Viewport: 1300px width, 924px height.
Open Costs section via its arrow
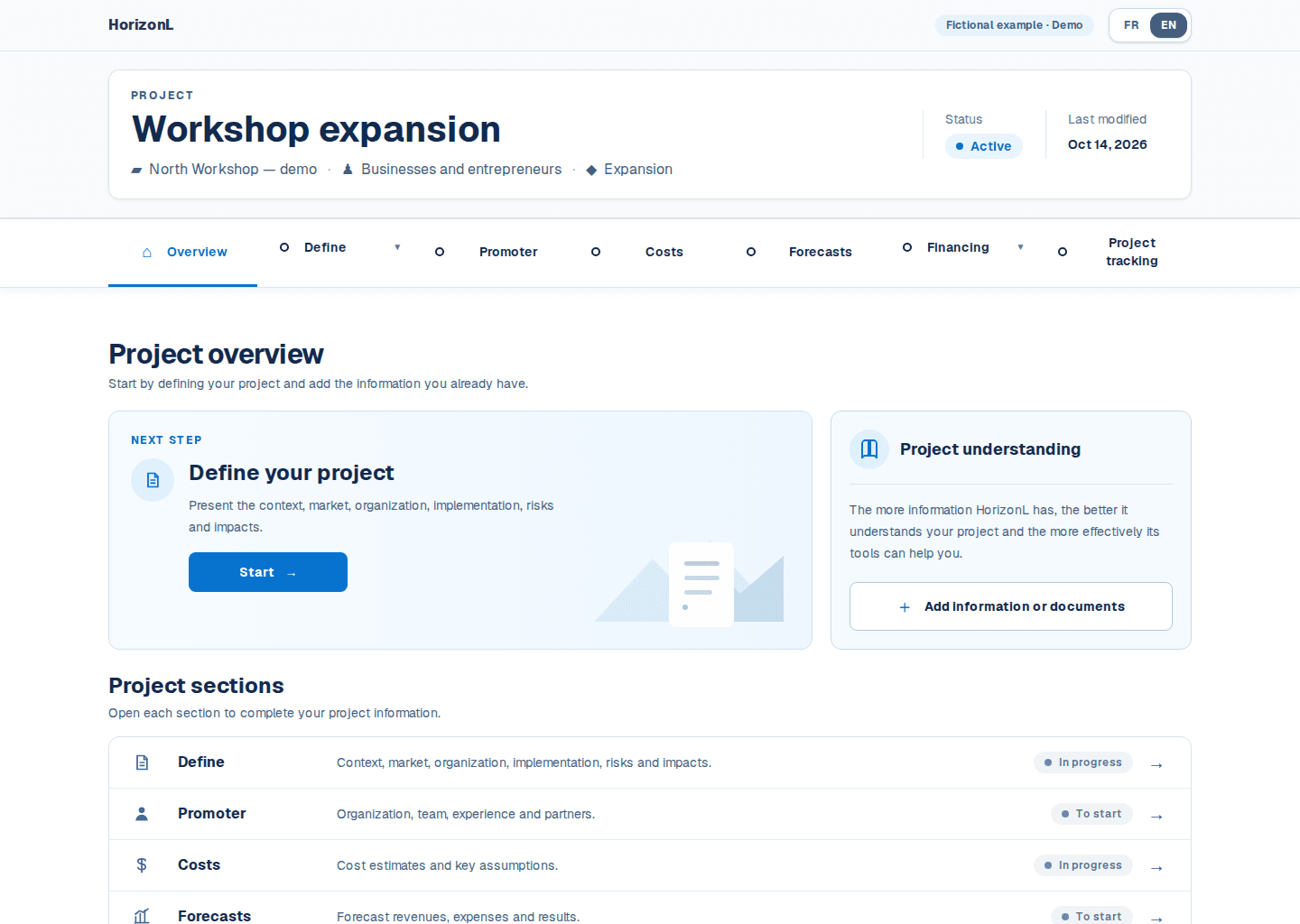(1156, 868)
